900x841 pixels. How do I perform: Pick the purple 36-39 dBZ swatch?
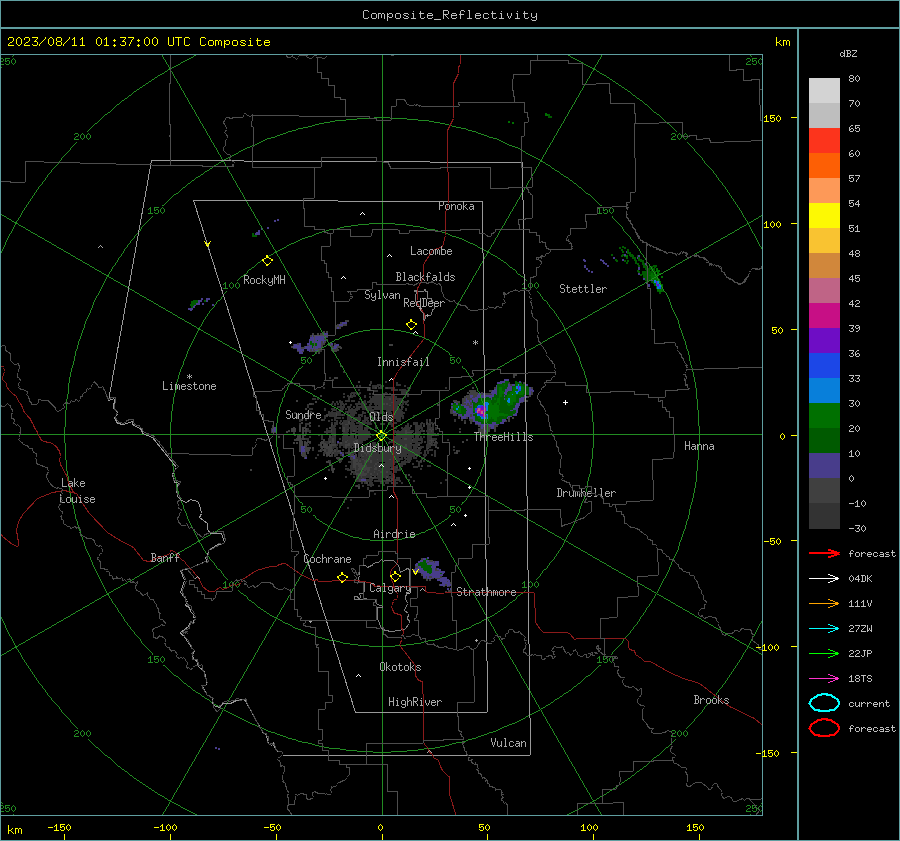coord(824,341)
